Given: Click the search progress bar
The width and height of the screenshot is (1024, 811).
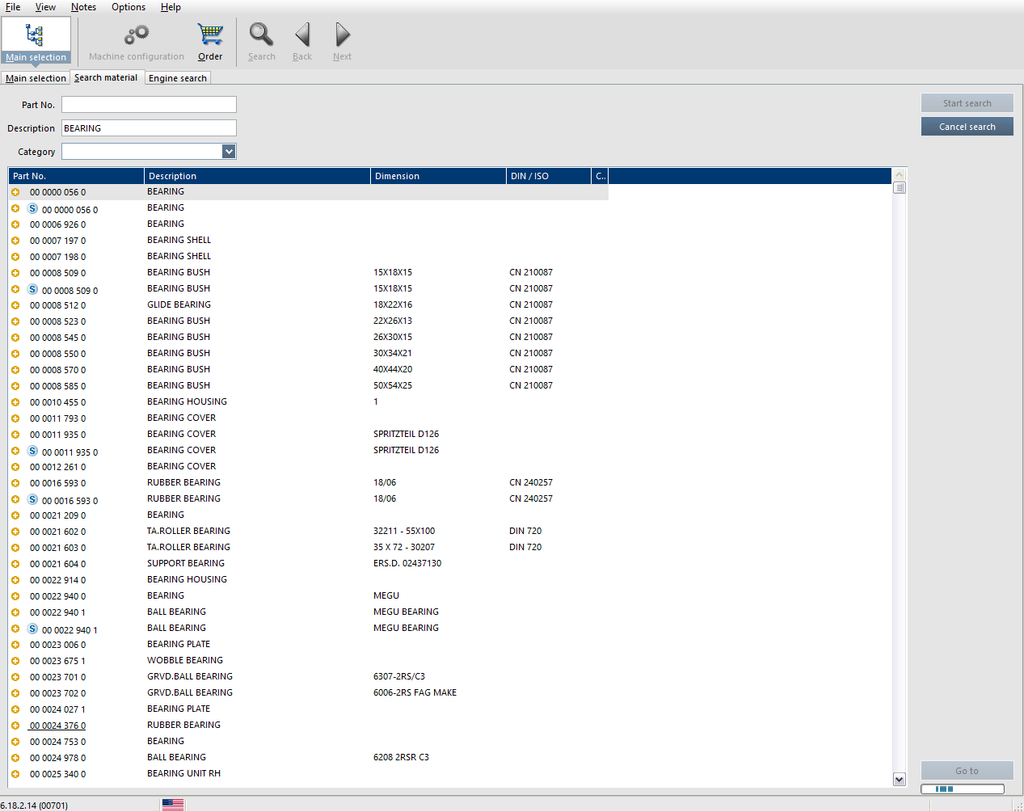Looking at the screenshot, I should 963,789.
